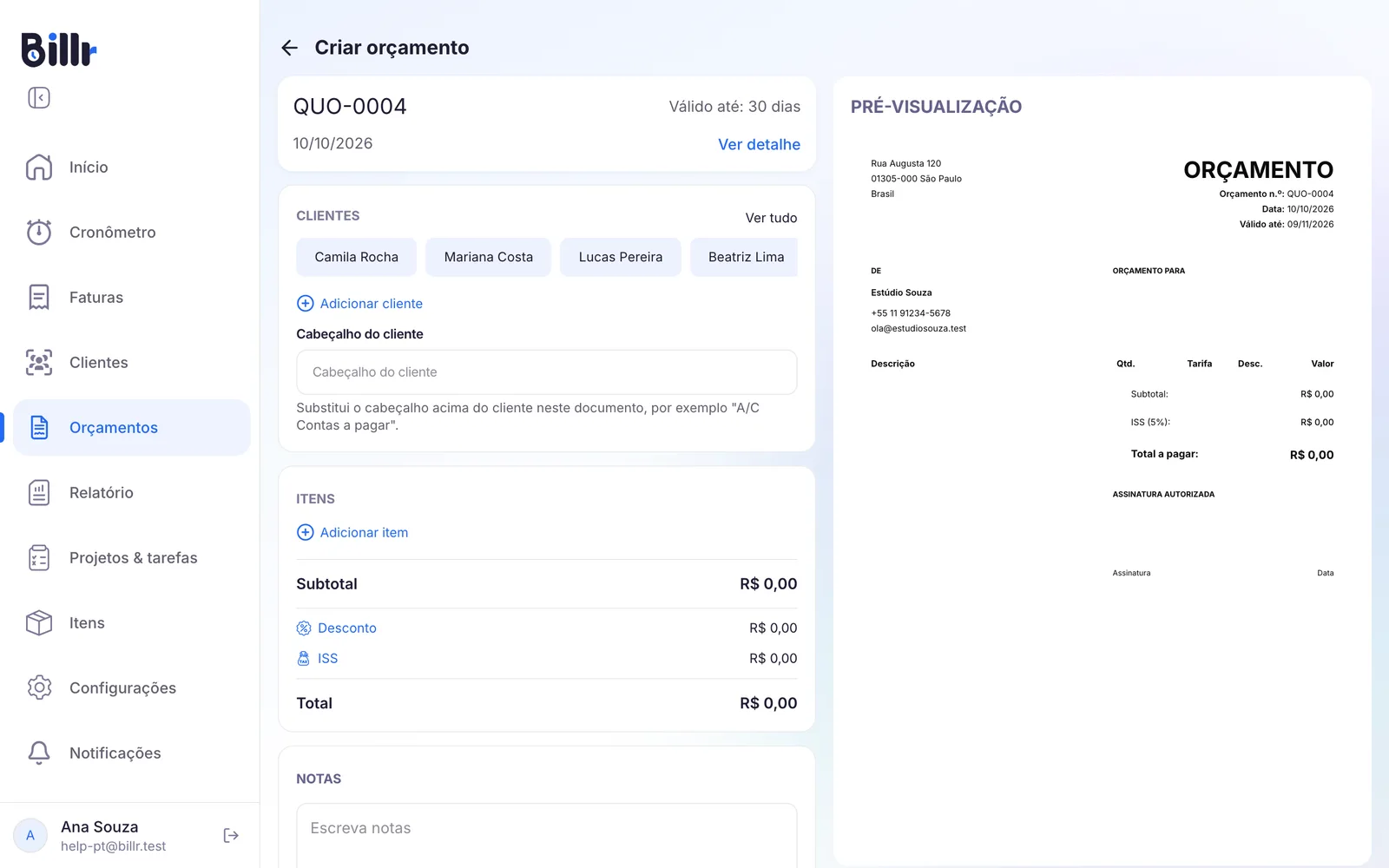Open Ver detalhe link
This screenshot has height=868, width=1389.
pos(759,145)
